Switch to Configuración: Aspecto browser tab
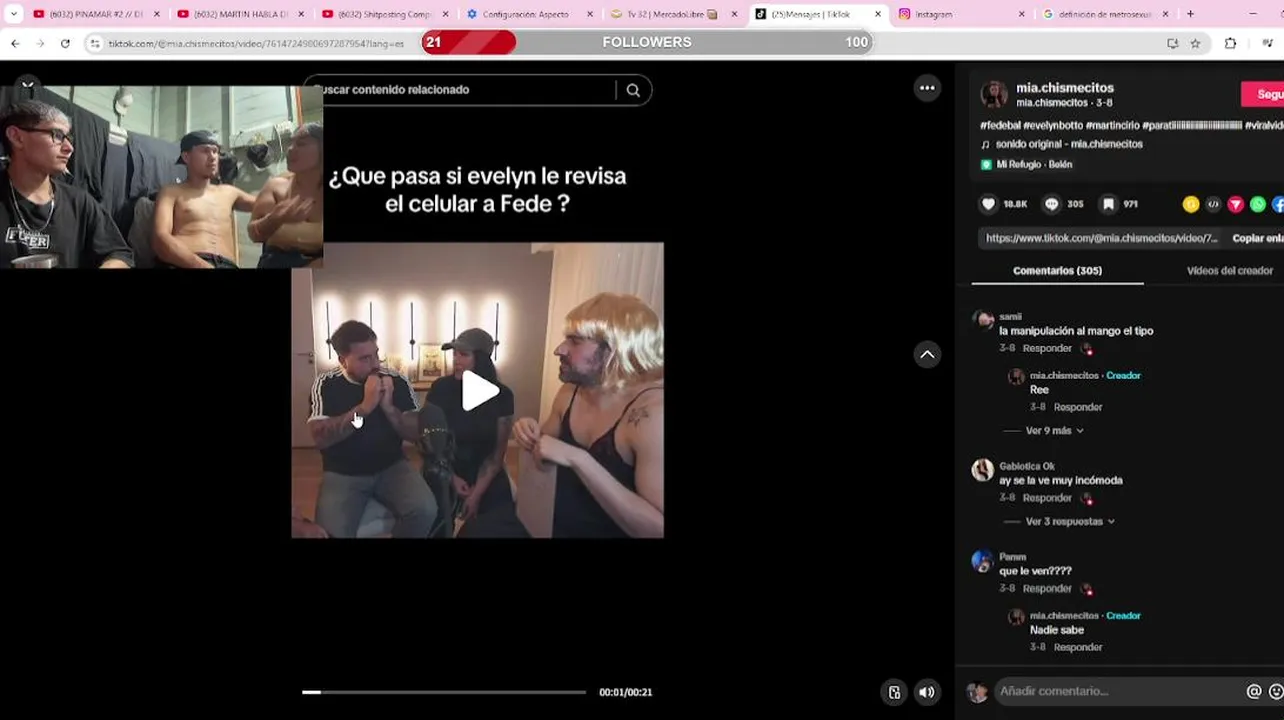 click(x=530, y=14)
